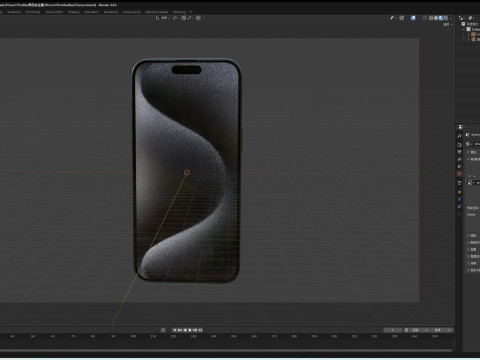Jump to the first frame in timeline
Image resolution: width=480 pixels, height=360 pixels.
(175, 330)
